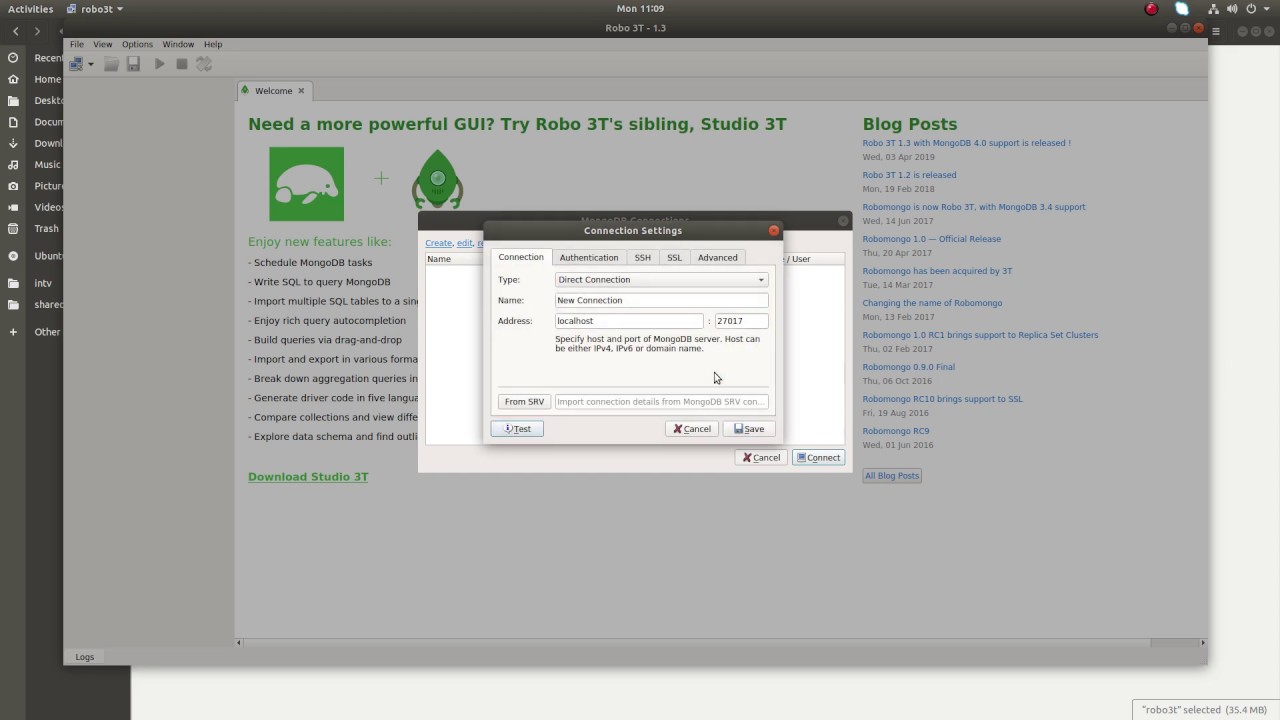This screenshot has width=1280, height=720.
Task: Select the Welcome tab
Action: pos(274,91)
